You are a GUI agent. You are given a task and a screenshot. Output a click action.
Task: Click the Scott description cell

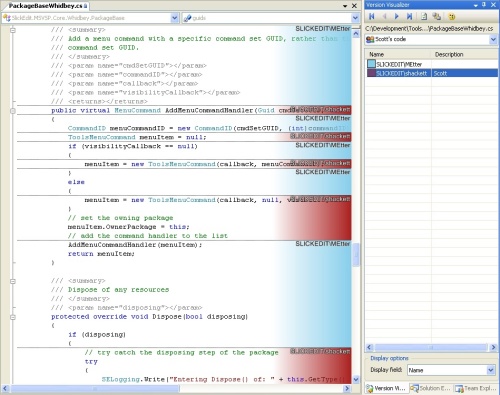pos(465,73)
